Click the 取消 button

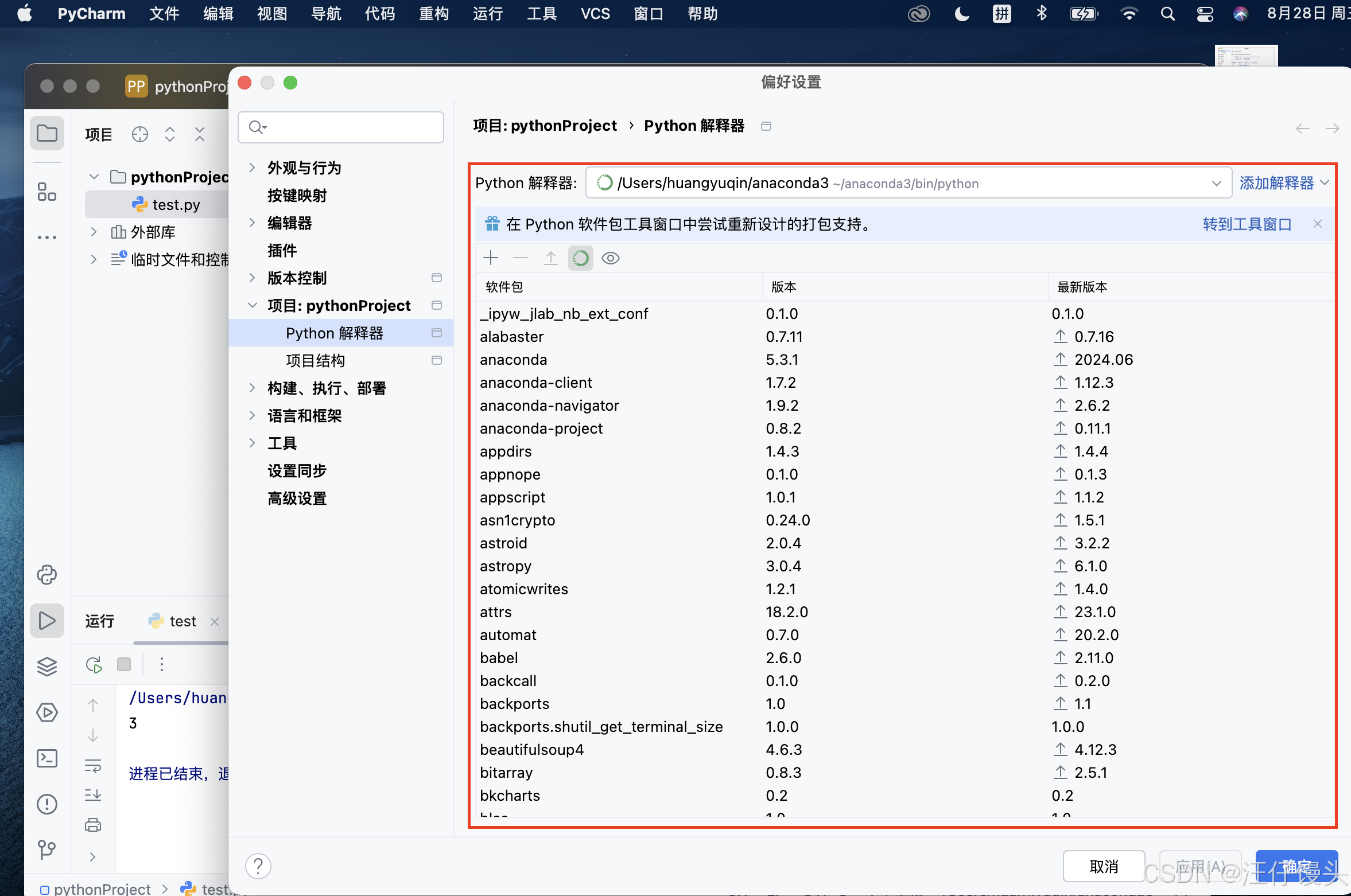coord(1104,866)
